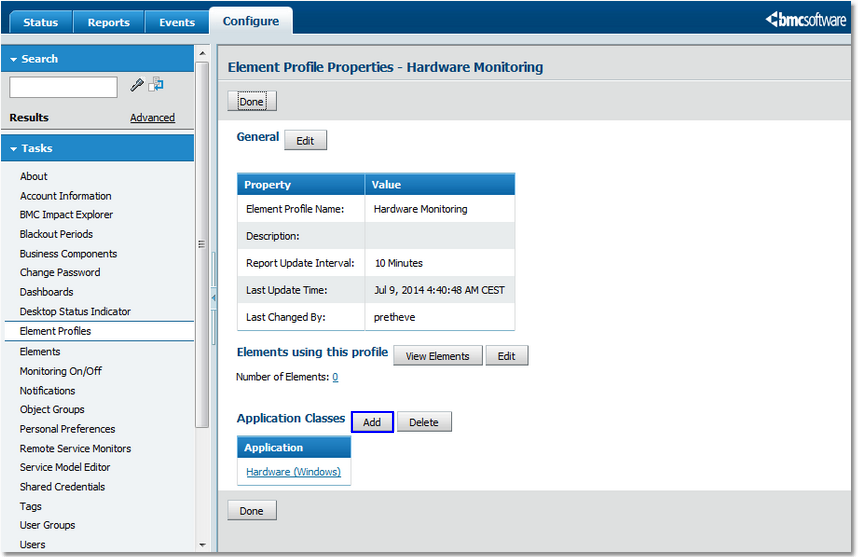The image size is (858, 559).
Task: Open the About task
Action: pyautogui.click(x=33, y=176)
